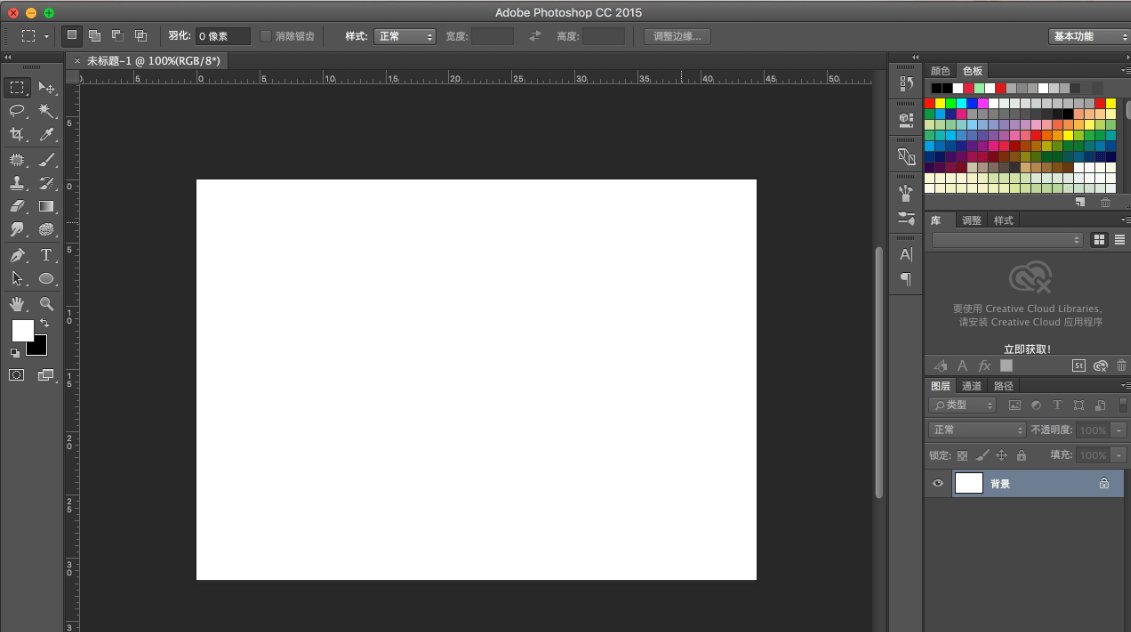The width and height of the screenshot is (1131, 632).
Task: Select the Magic Wand tool
Action: point(46,111)
